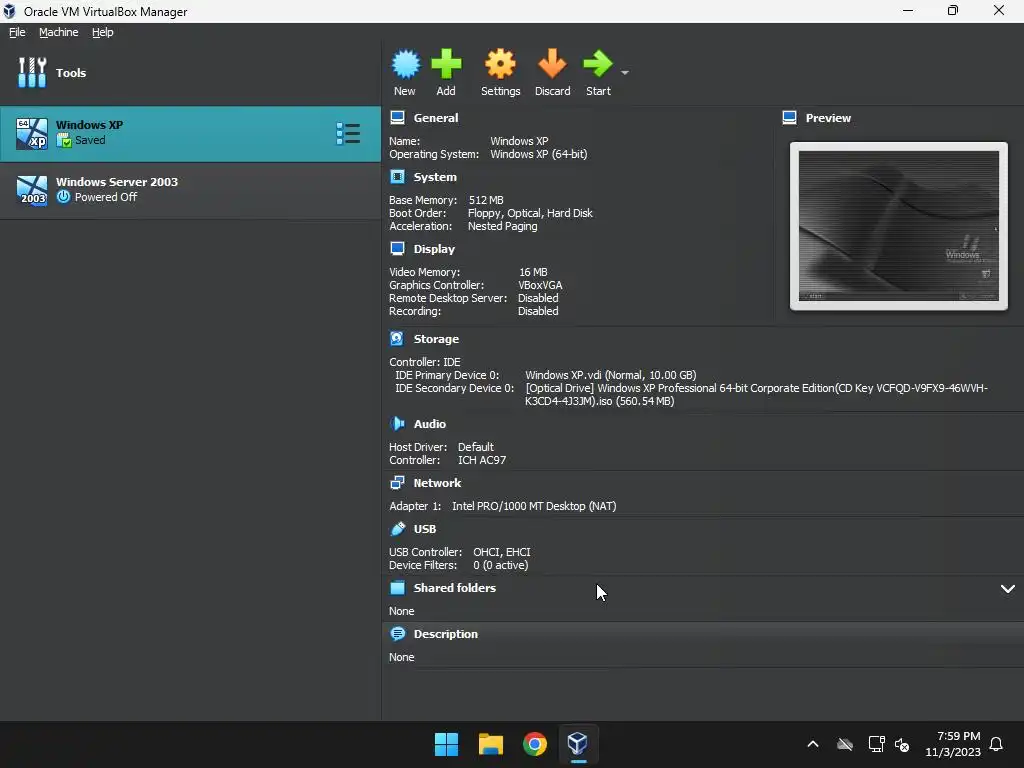Click the Add machine plus icon

coord(446,64)
